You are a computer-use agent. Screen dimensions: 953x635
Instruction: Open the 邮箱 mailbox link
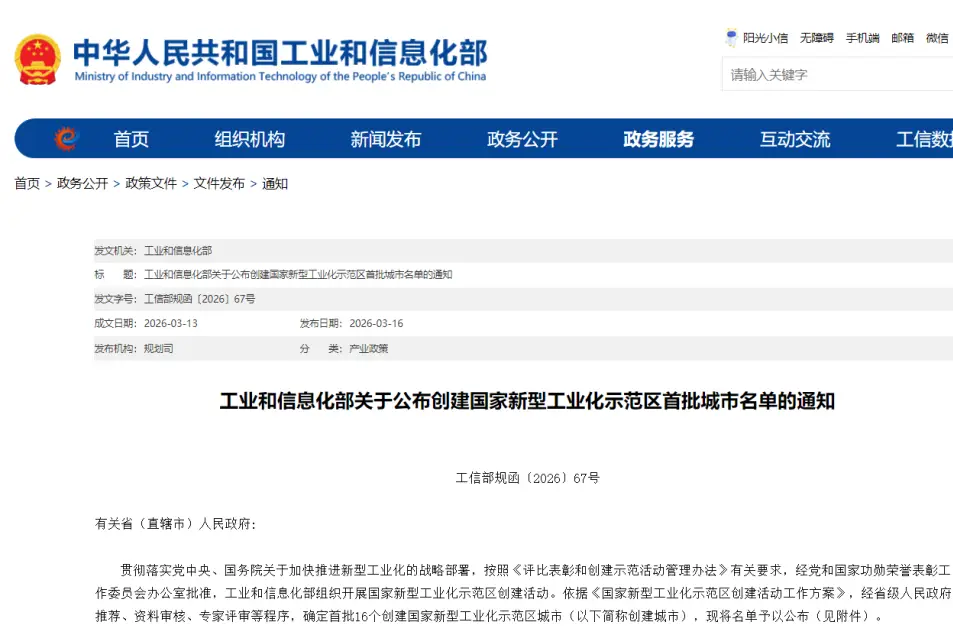pyautogui.click(x=902, y=38)
